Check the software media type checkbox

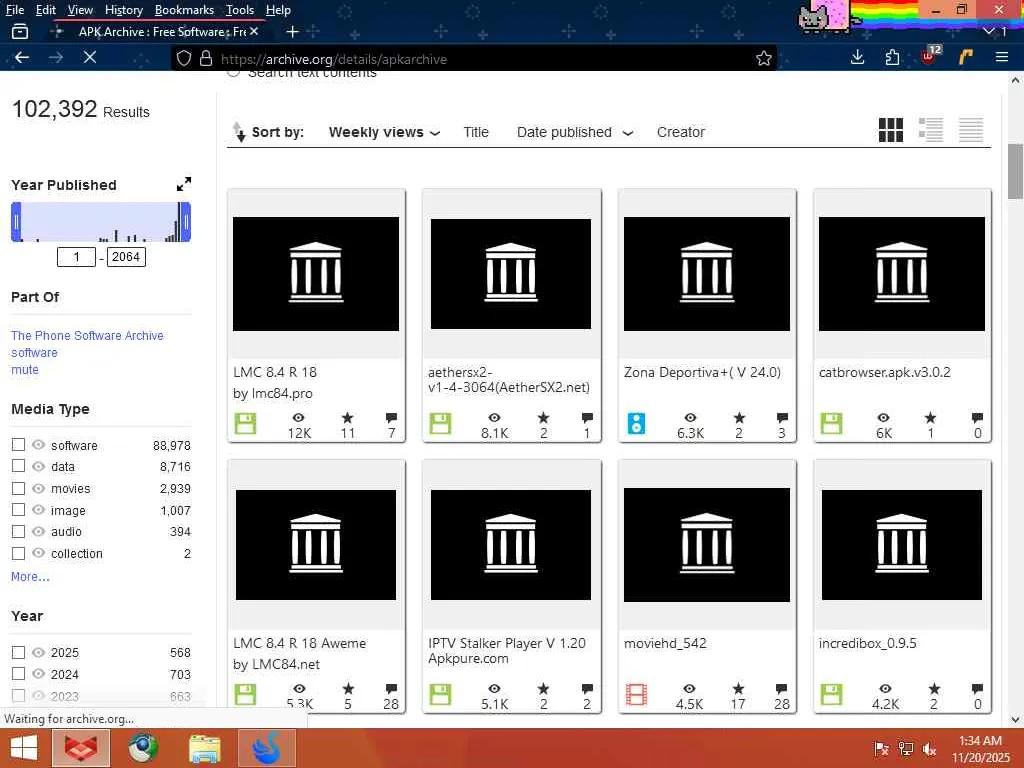[18, 445]
